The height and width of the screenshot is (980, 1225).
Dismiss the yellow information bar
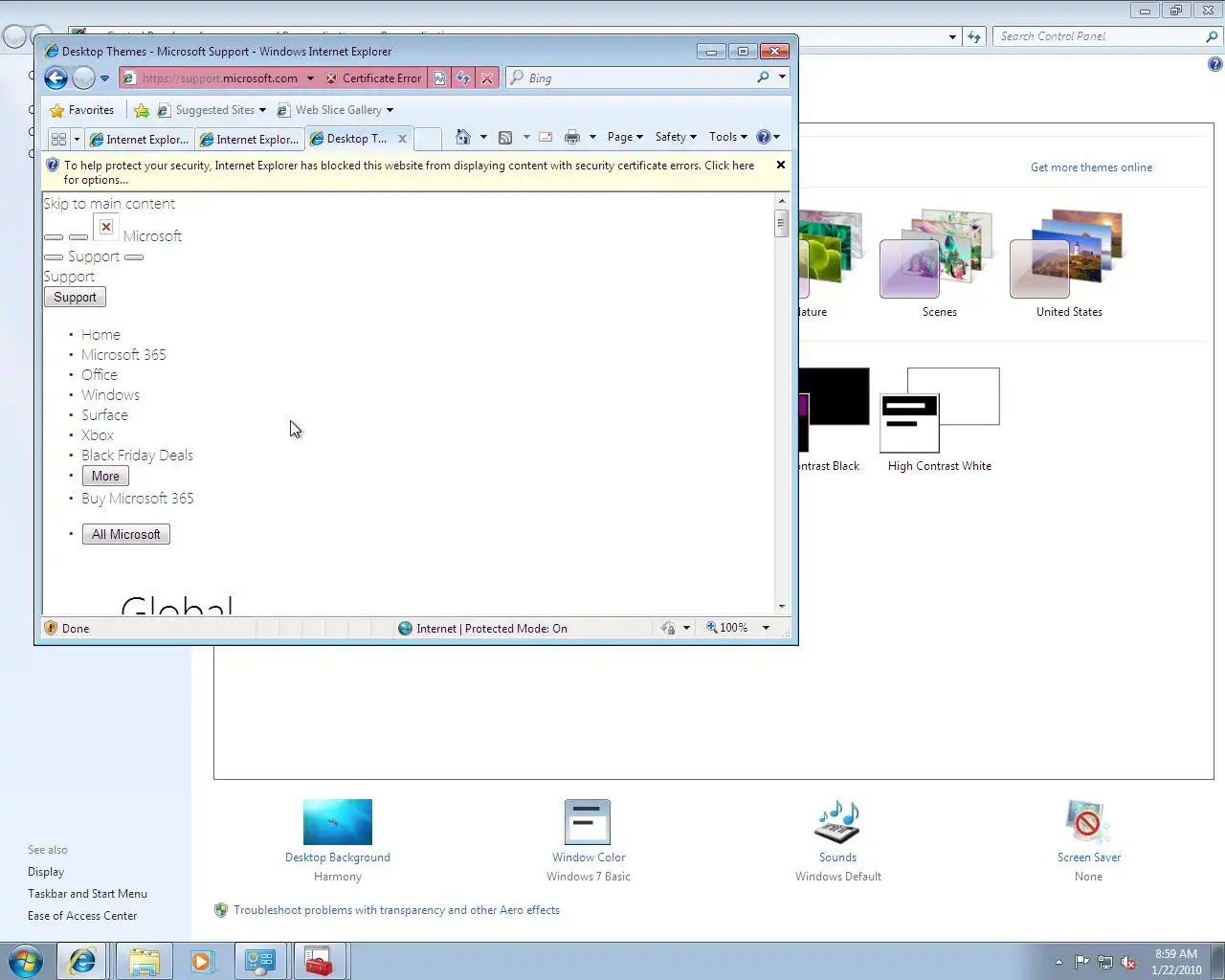click(781, 165)
